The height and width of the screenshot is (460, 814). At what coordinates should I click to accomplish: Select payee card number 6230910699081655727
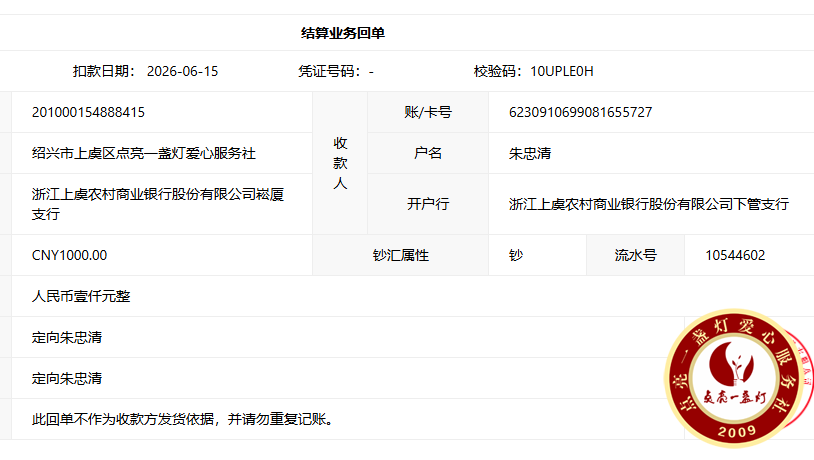[580, 112]
